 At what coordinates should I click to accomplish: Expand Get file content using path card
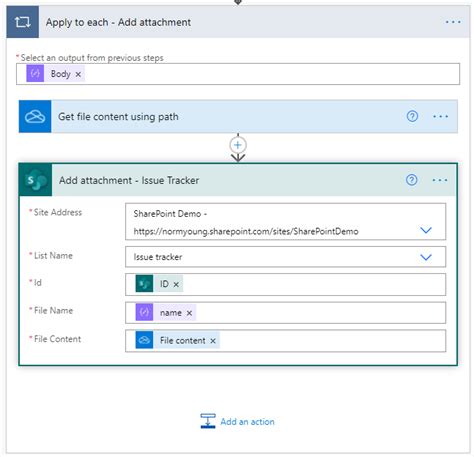pyautogui.click(x=238, y=116)
